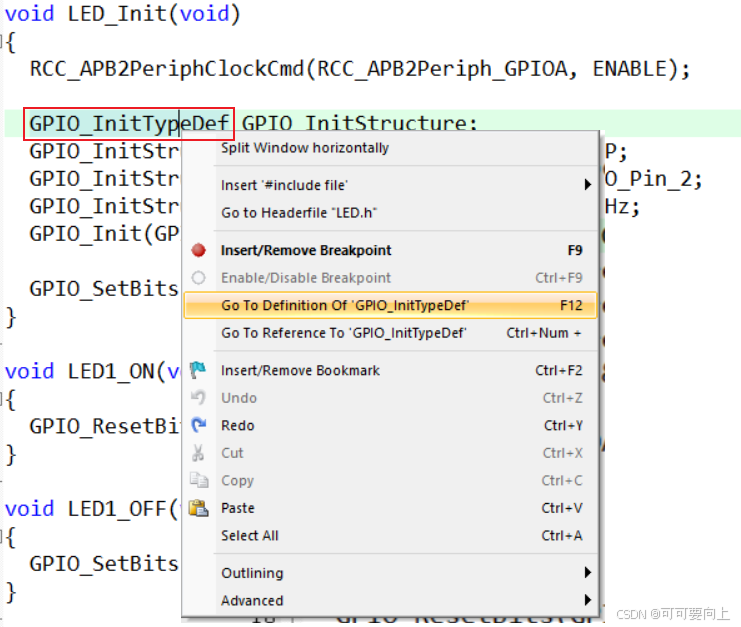This screenshot has width=741, height=627.
Task: Select Split Window horizontally menu entry
Action: 390,148
